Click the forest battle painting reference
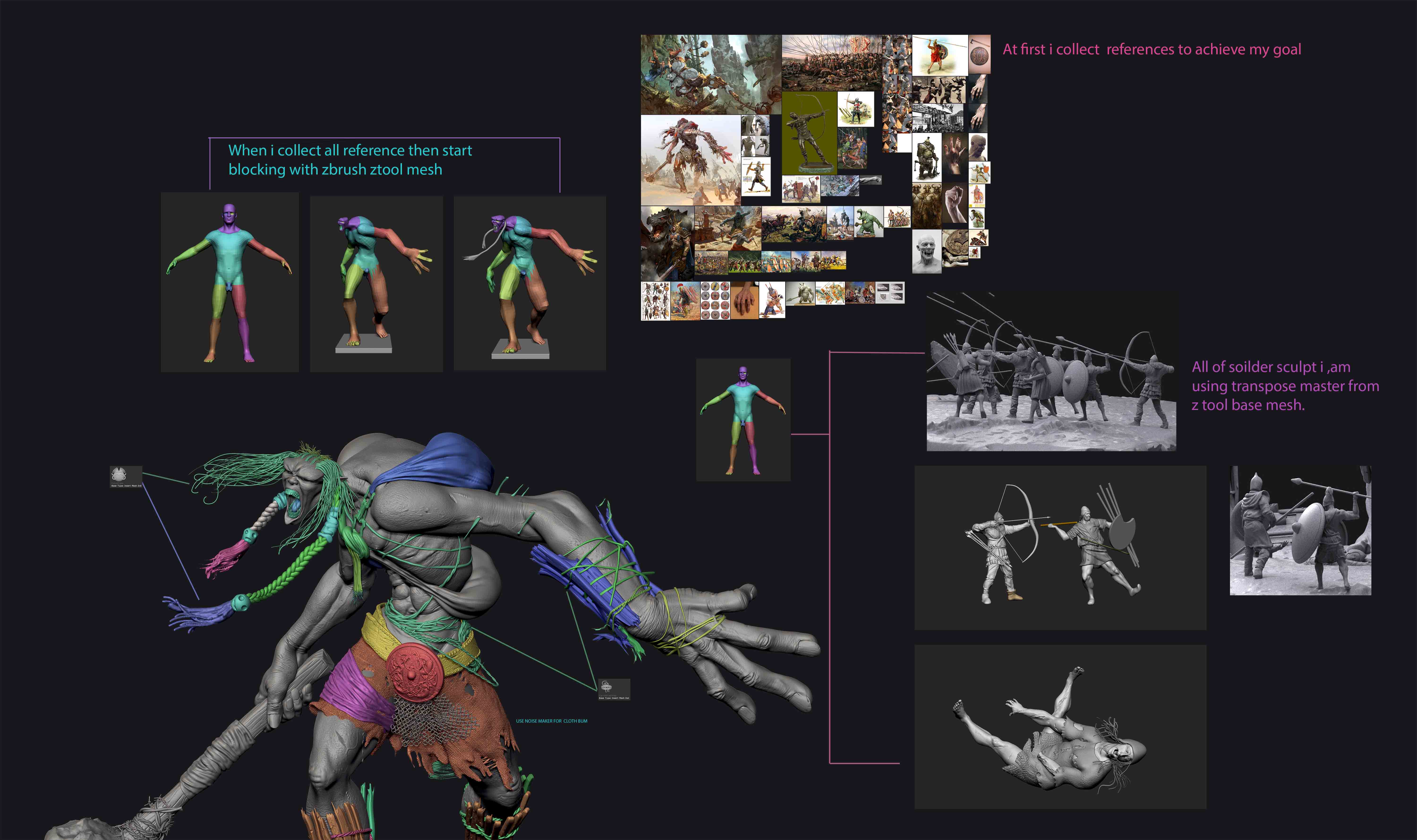The width and height of the screenshot is (1417, 840). click(x=711, y=75)
